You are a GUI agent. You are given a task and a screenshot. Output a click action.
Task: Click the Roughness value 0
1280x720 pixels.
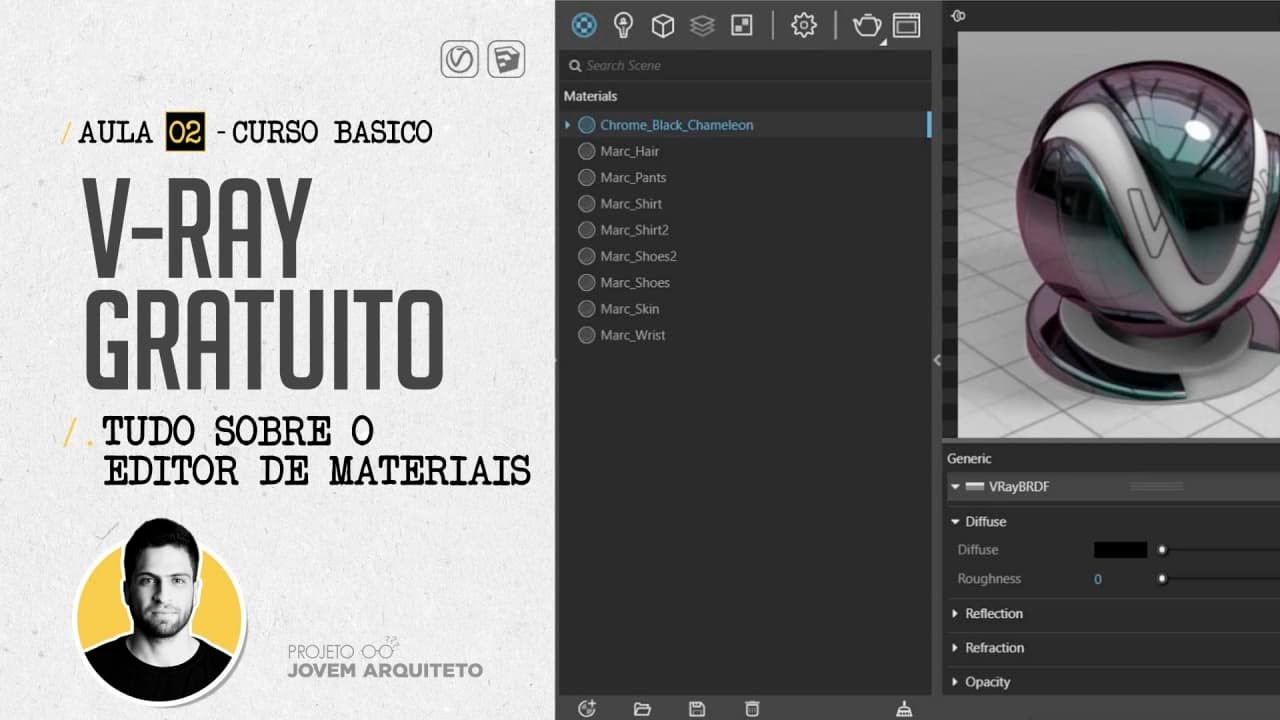(x=1098, y=579)
